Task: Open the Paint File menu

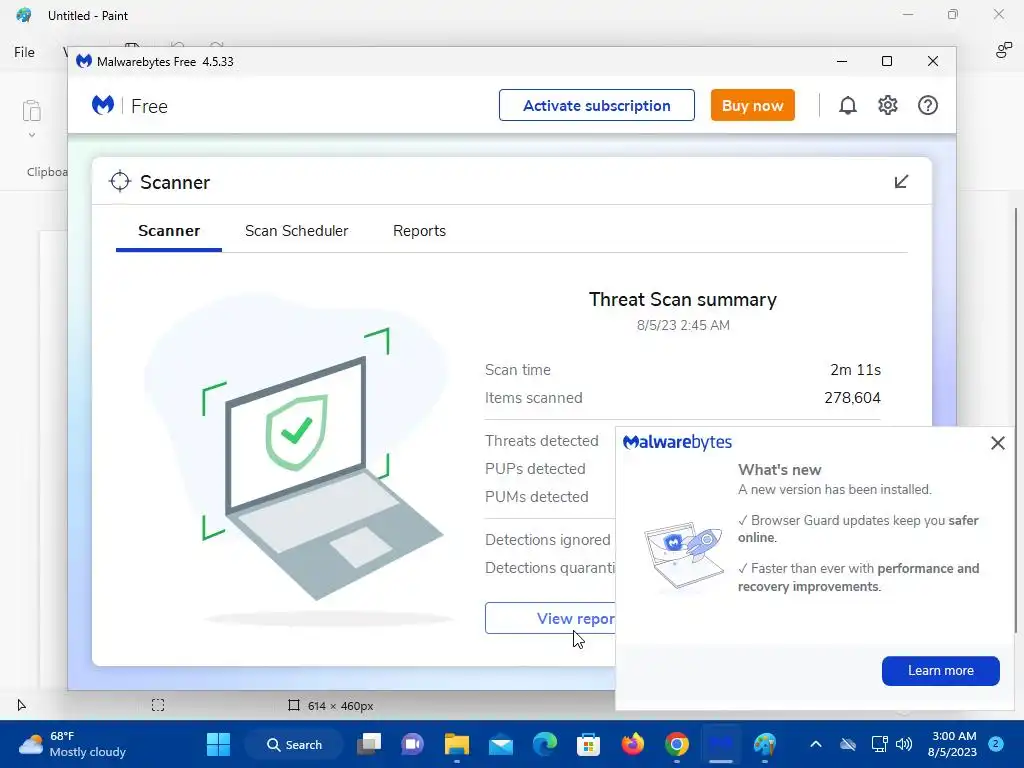Action: pyautogui.click(x=24, y=52)
